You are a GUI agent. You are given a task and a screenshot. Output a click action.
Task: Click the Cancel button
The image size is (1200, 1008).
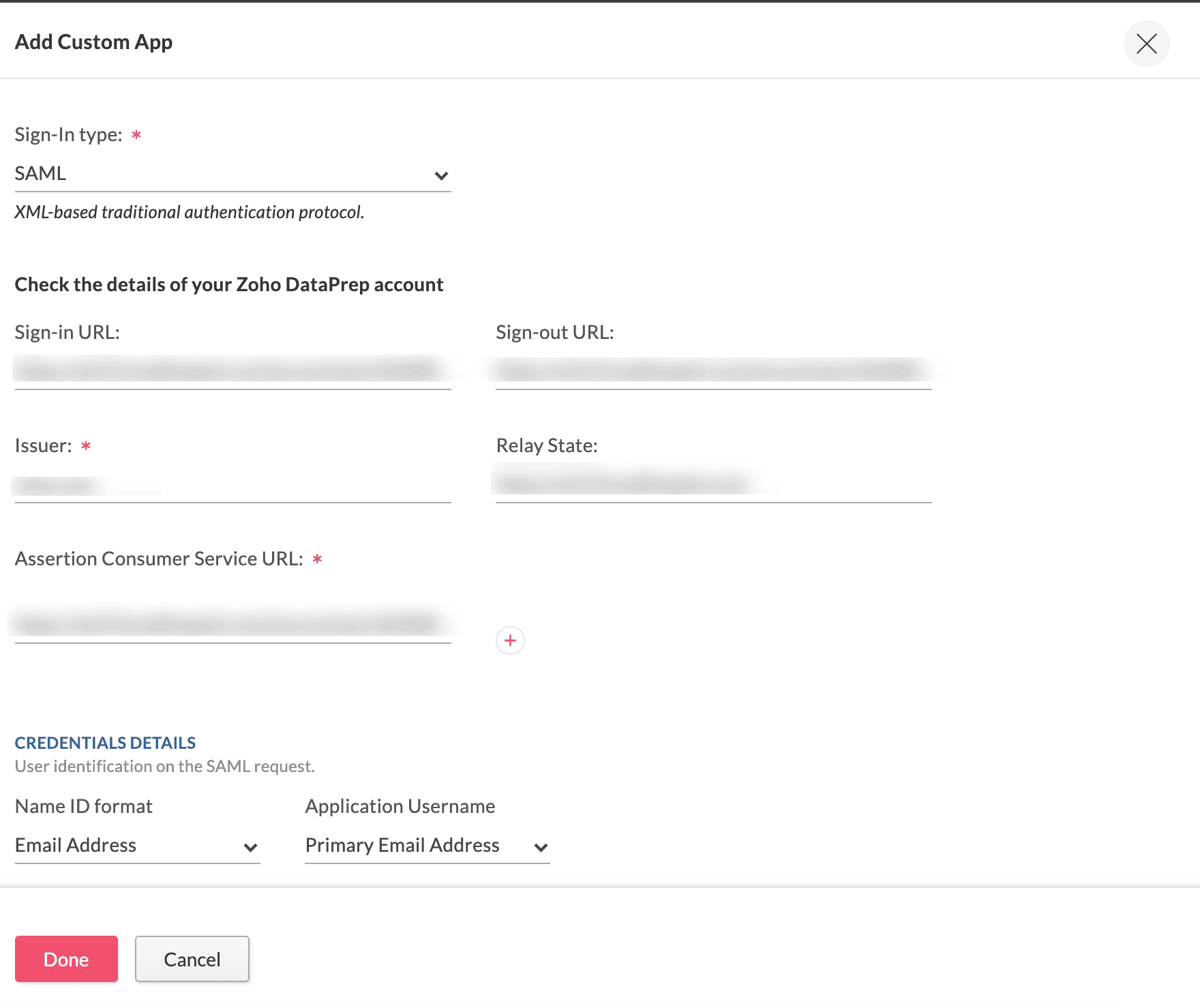click(192, 959)
